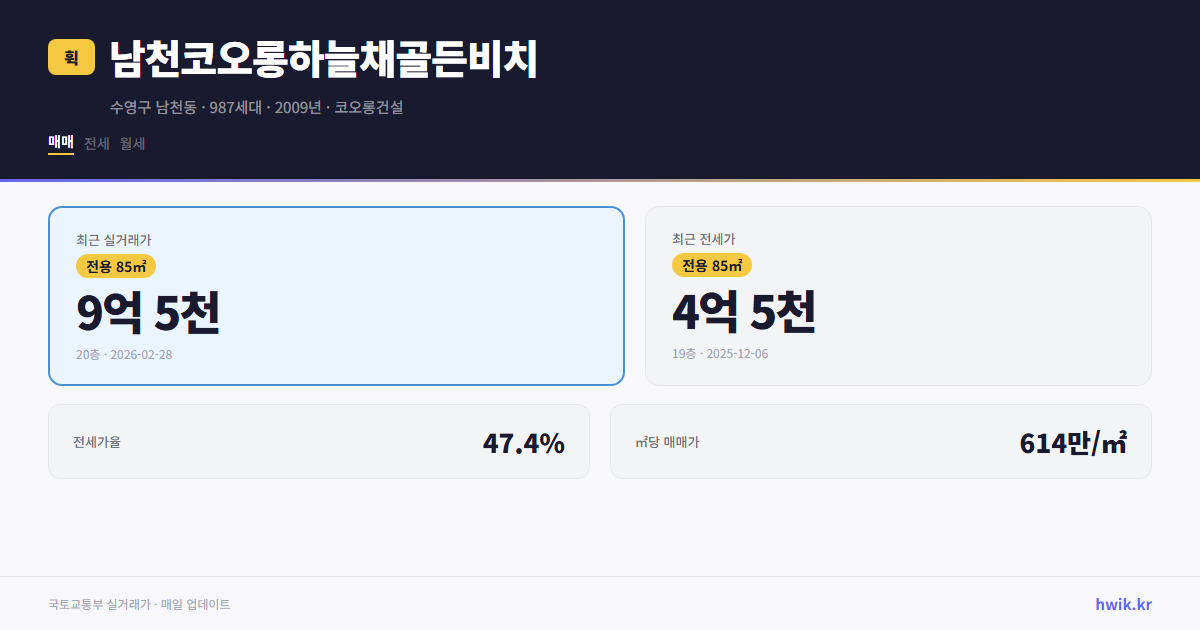The height and width of the screenshot is (630, 1200).
Task: Click the yellow highlight bar under 매매
Action: coord(60,156)
